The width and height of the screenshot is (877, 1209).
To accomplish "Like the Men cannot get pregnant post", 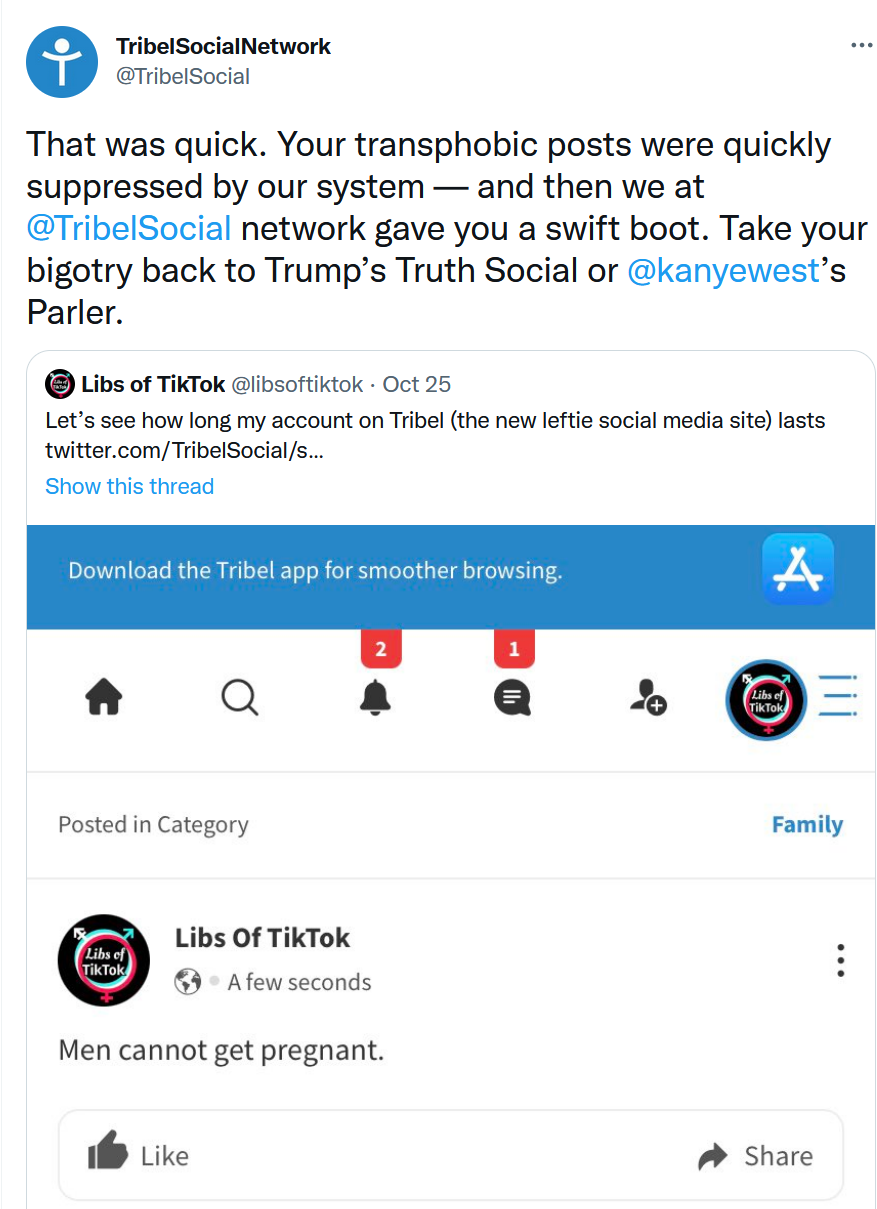I will pyautogui.click(x=139, y=1156).
